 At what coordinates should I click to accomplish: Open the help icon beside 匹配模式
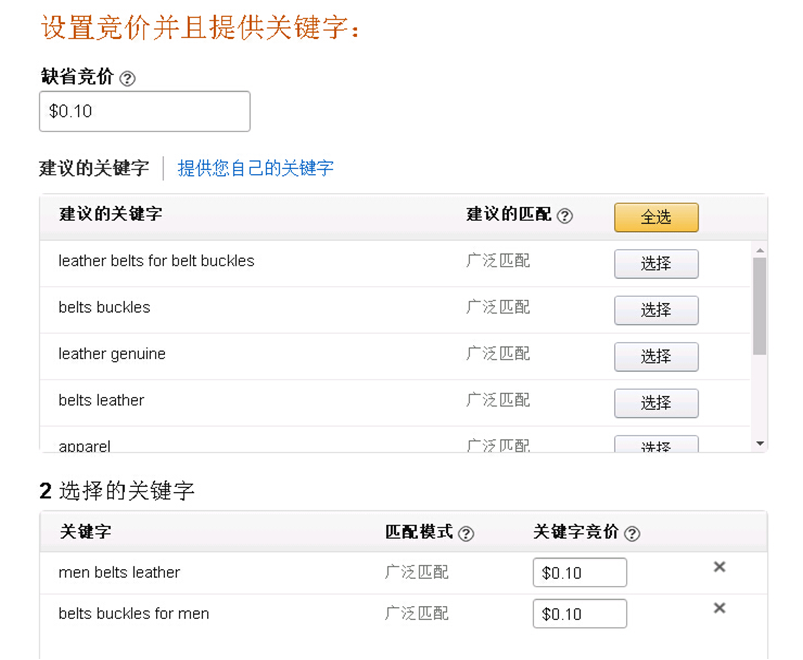click(x=466, y=534)
